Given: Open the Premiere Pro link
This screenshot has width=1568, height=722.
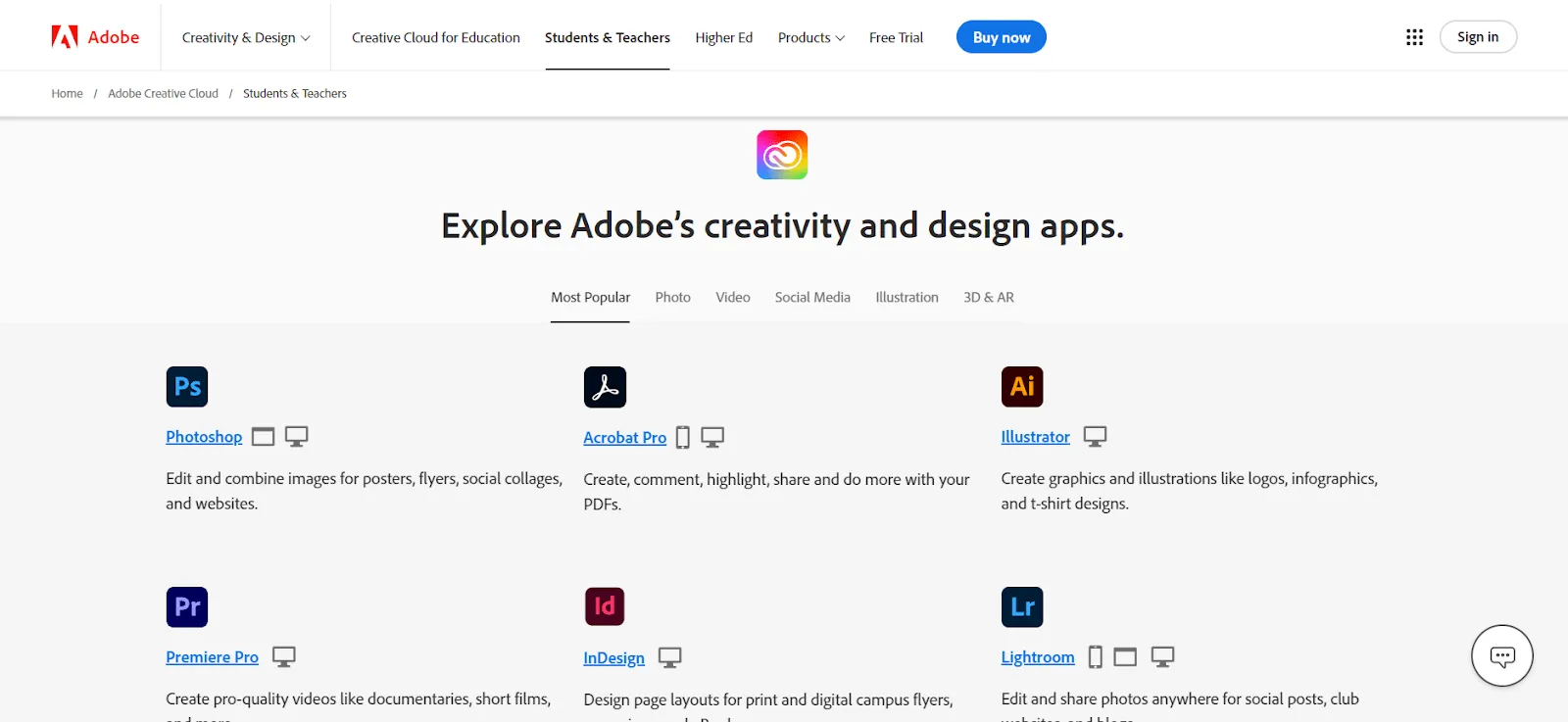Looking at the screenshot, I should 213,657.
